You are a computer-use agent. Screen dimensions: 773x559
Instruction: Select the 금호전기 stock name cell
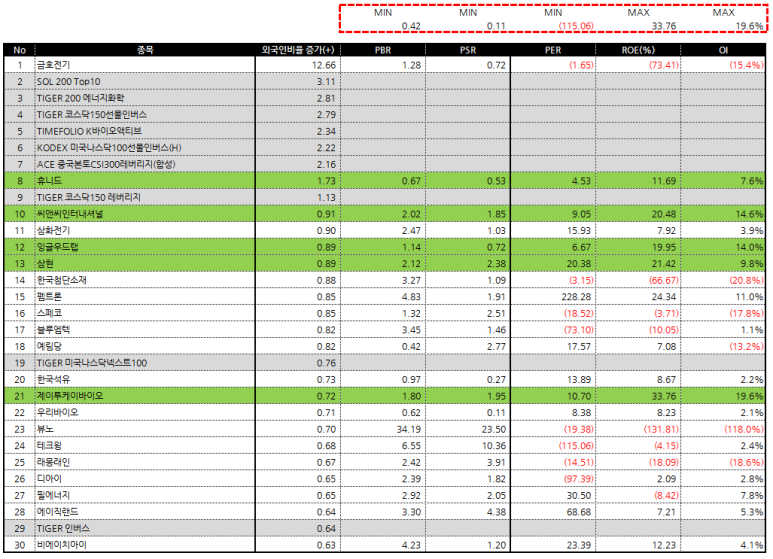pos(145,65)
